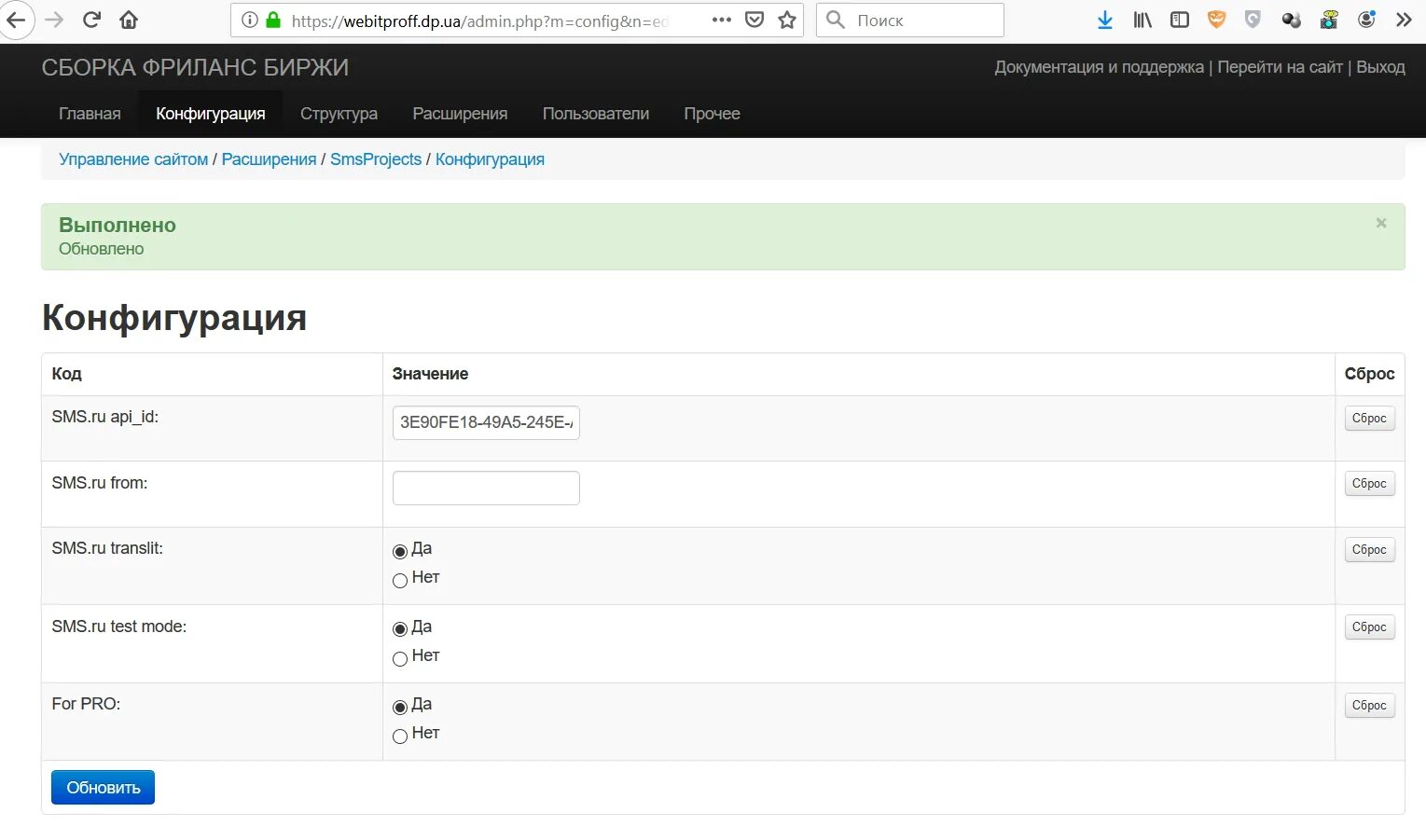Expand more toolbar items chevron
The image size is (1426, 840).
pos(1404,20)
